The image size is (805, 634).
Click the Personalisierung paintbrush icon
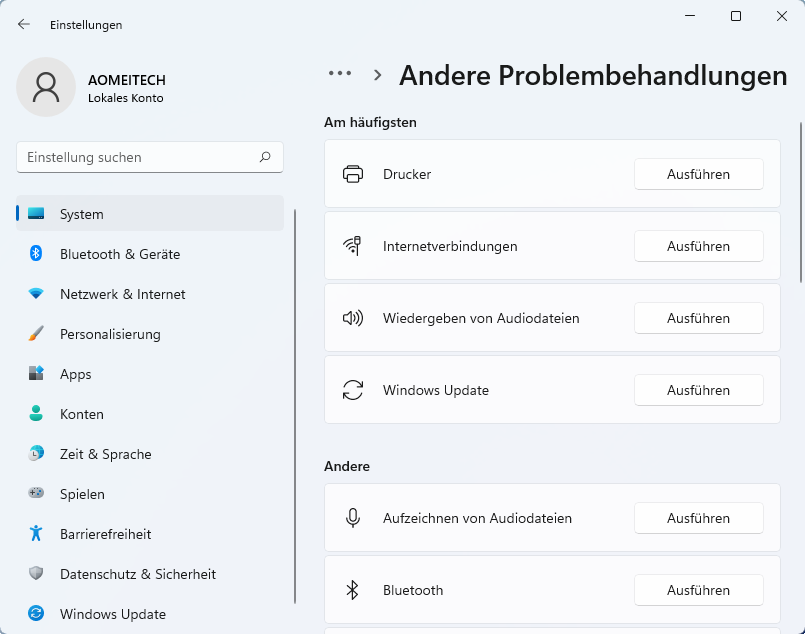tap(36, 334)
